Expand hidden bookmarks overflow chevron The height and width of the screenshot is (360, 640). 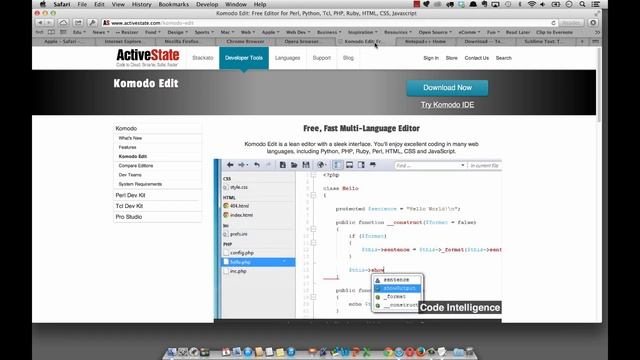click(597, 32)
